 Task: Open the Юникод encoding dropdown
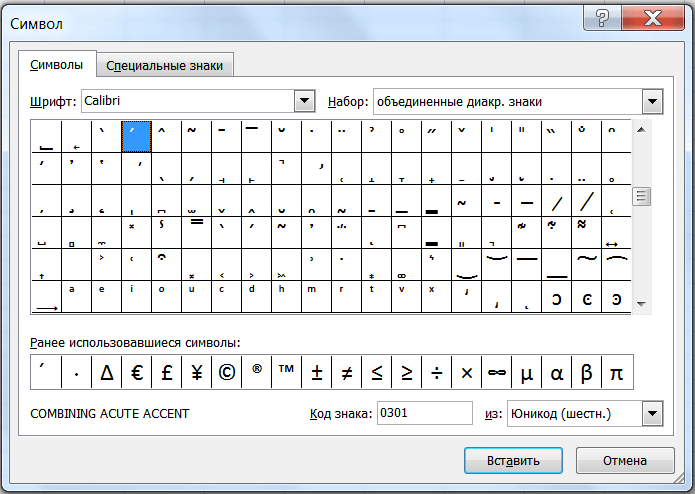[653, 414]
